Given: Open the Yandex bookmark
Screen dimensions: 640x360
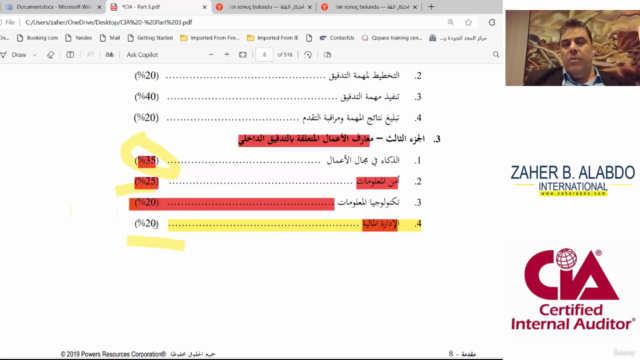Looking at the screenshot, I should coord(79,38).
